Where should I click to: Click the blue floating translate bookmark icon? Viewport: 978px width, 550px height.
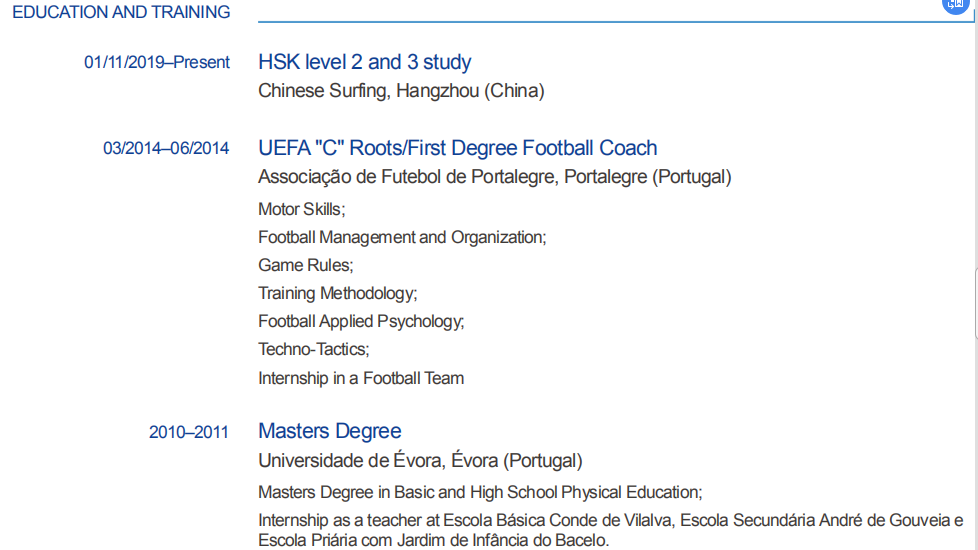click(956, 4)
